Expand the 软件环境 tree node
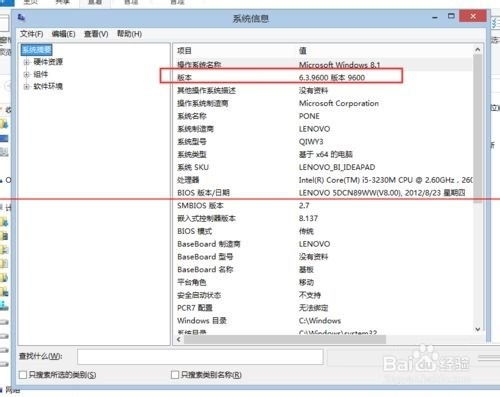This screenshot has width=500, height=397. [26, 87]
